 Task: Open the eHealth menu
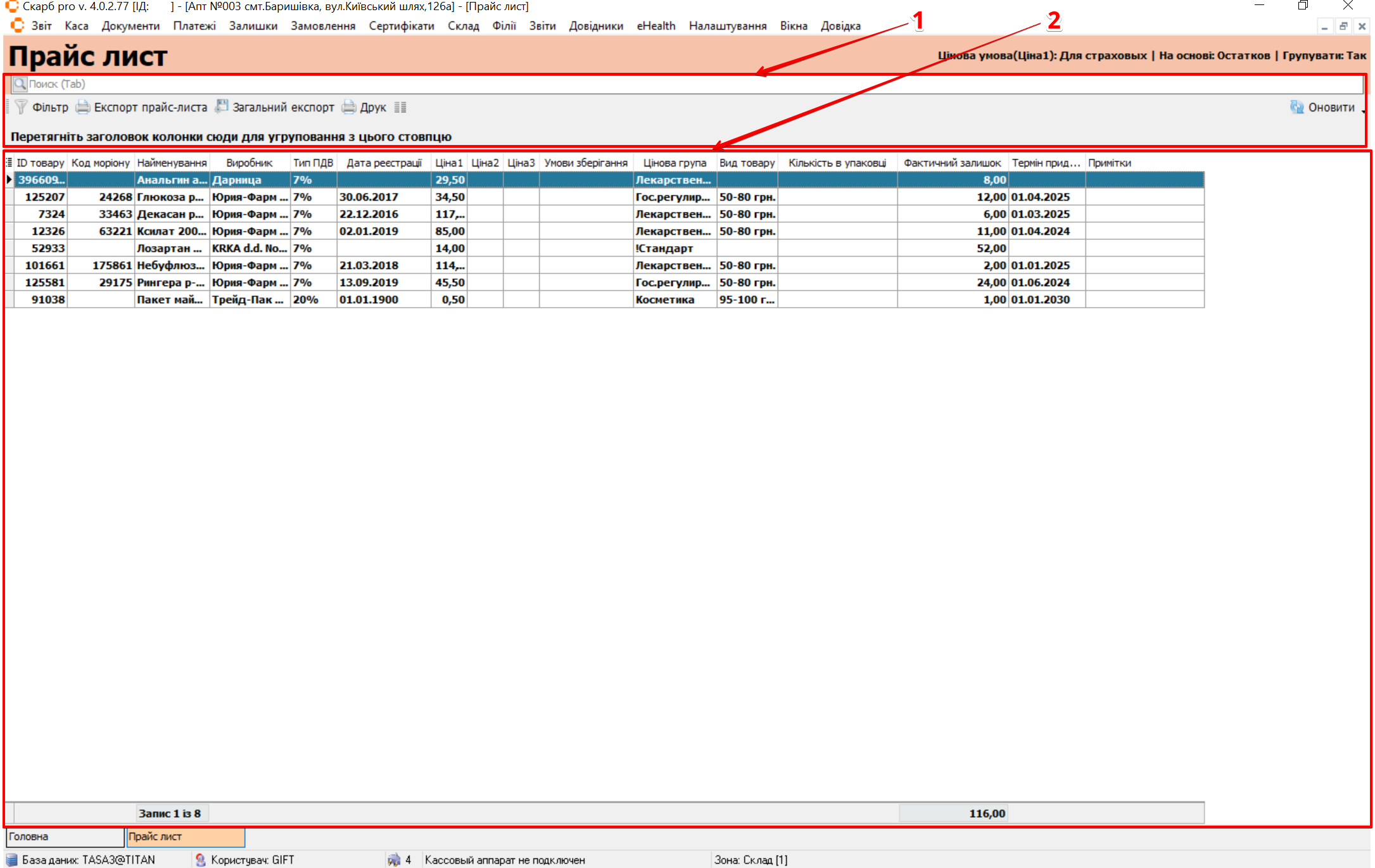coord(656,26)
